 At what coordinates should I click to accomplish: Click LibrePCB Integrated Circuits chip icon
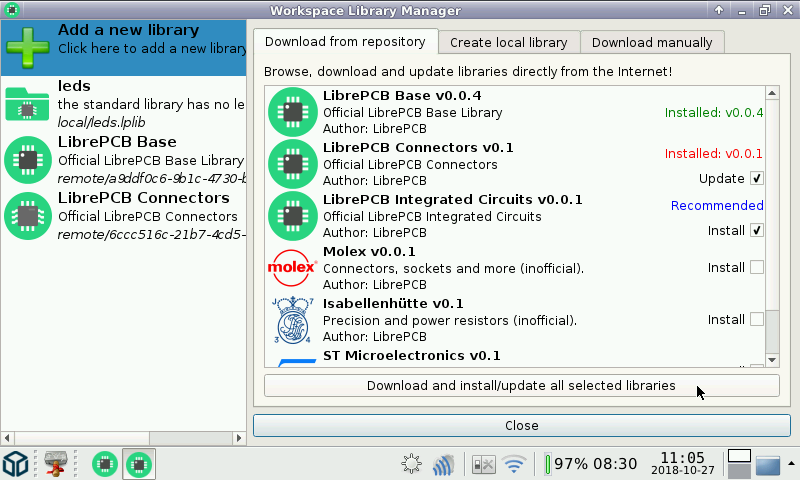point(293,215)
